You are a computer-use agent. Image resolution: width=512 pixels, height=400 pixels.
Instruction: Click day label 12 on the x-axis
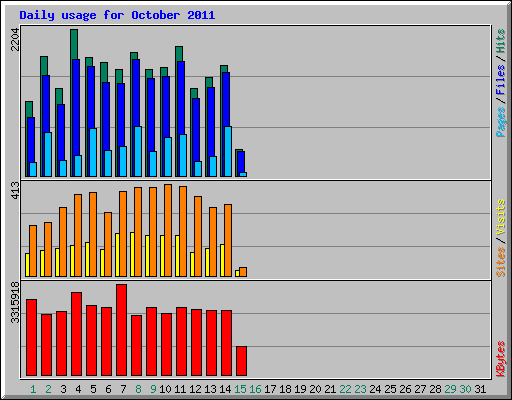pos(195,389)
